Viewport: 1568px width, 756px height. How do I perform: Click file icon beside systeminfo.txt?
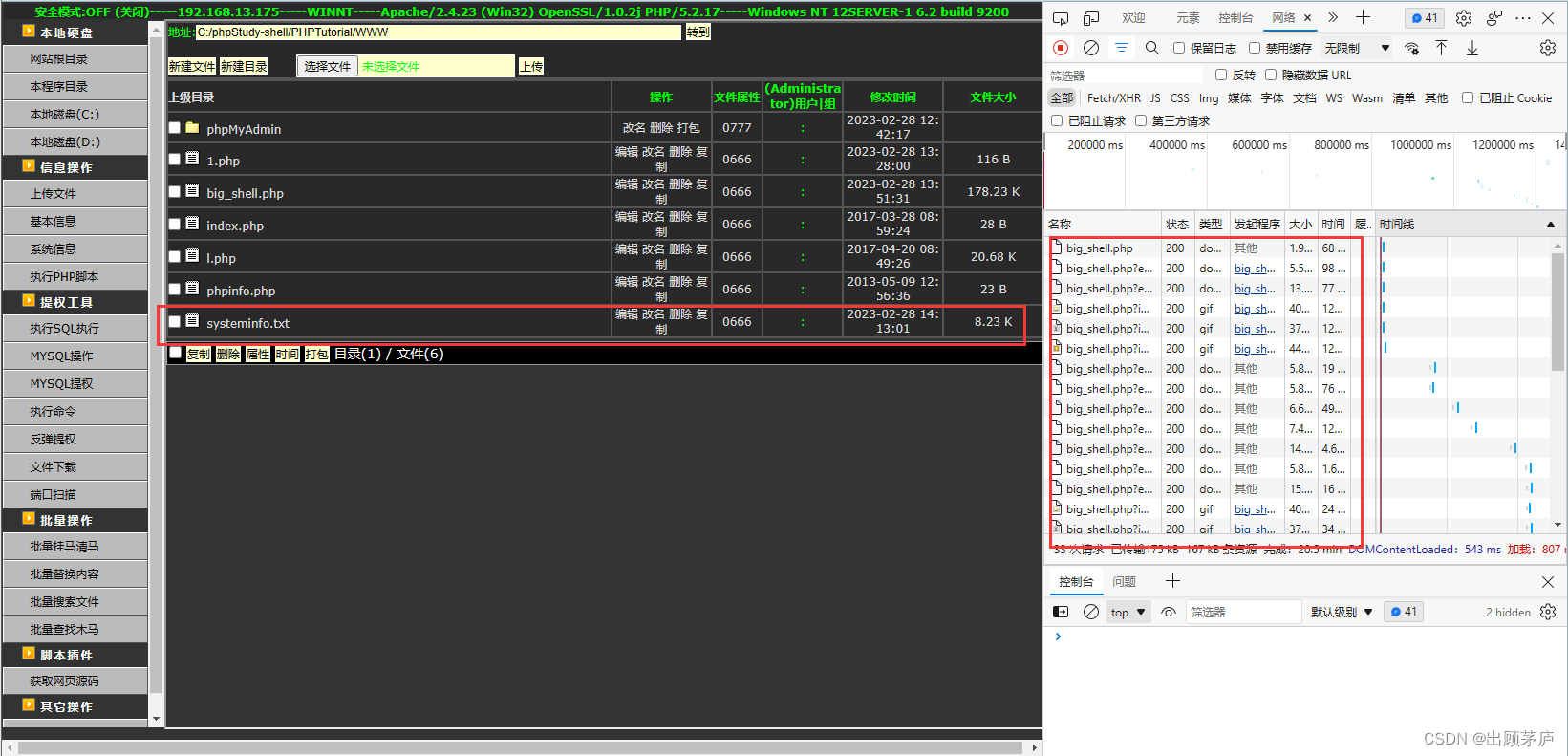(192, 320)
